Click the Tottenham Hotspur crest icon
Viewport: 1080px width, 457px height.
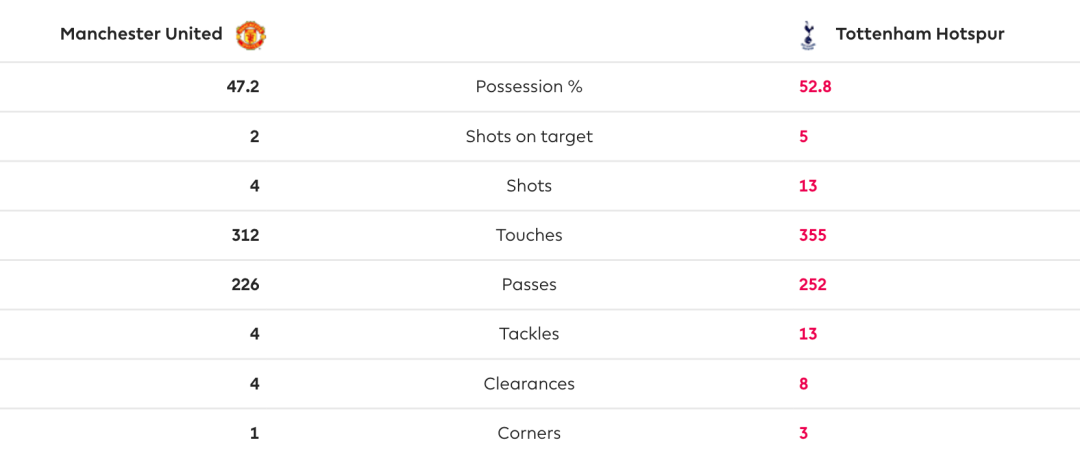[x=807, y=34]
